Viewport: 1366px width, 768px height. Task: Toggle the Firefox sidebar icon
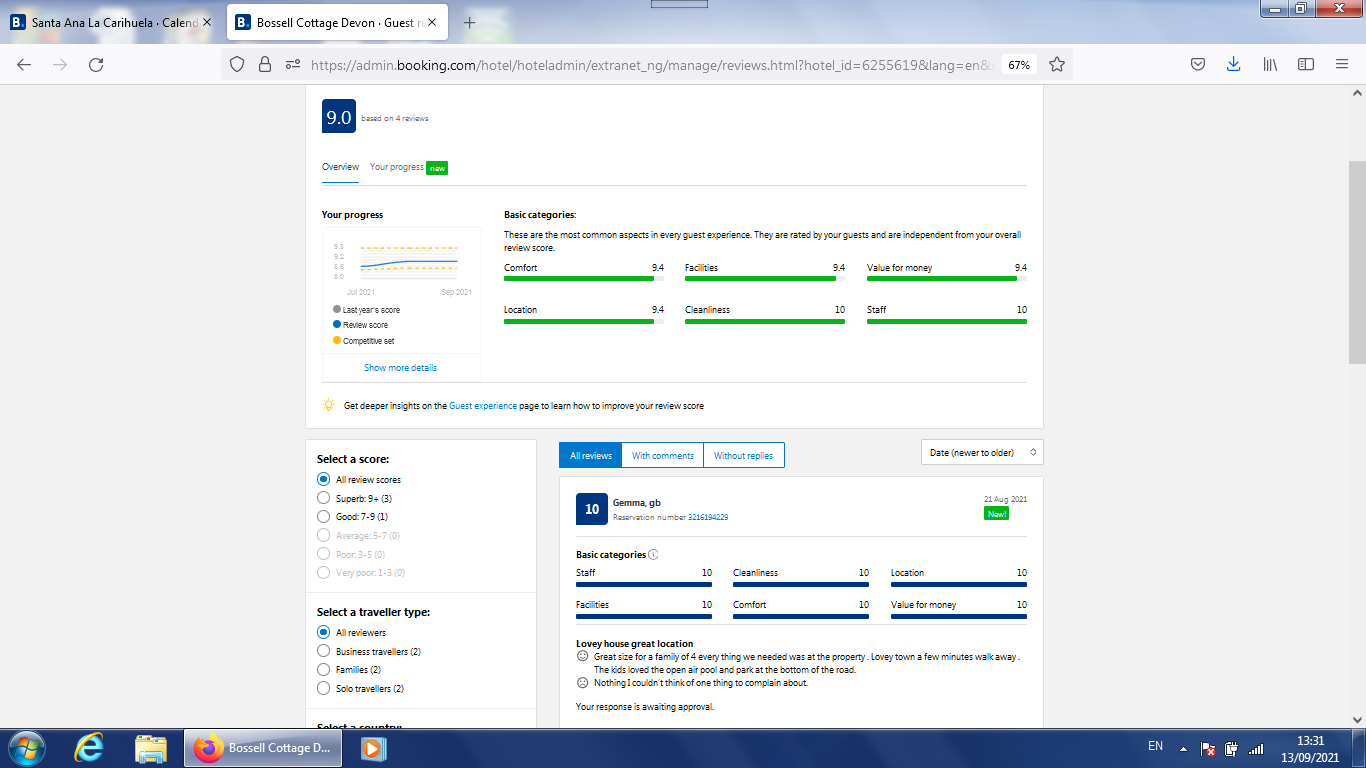click(x=1305, y=64)
